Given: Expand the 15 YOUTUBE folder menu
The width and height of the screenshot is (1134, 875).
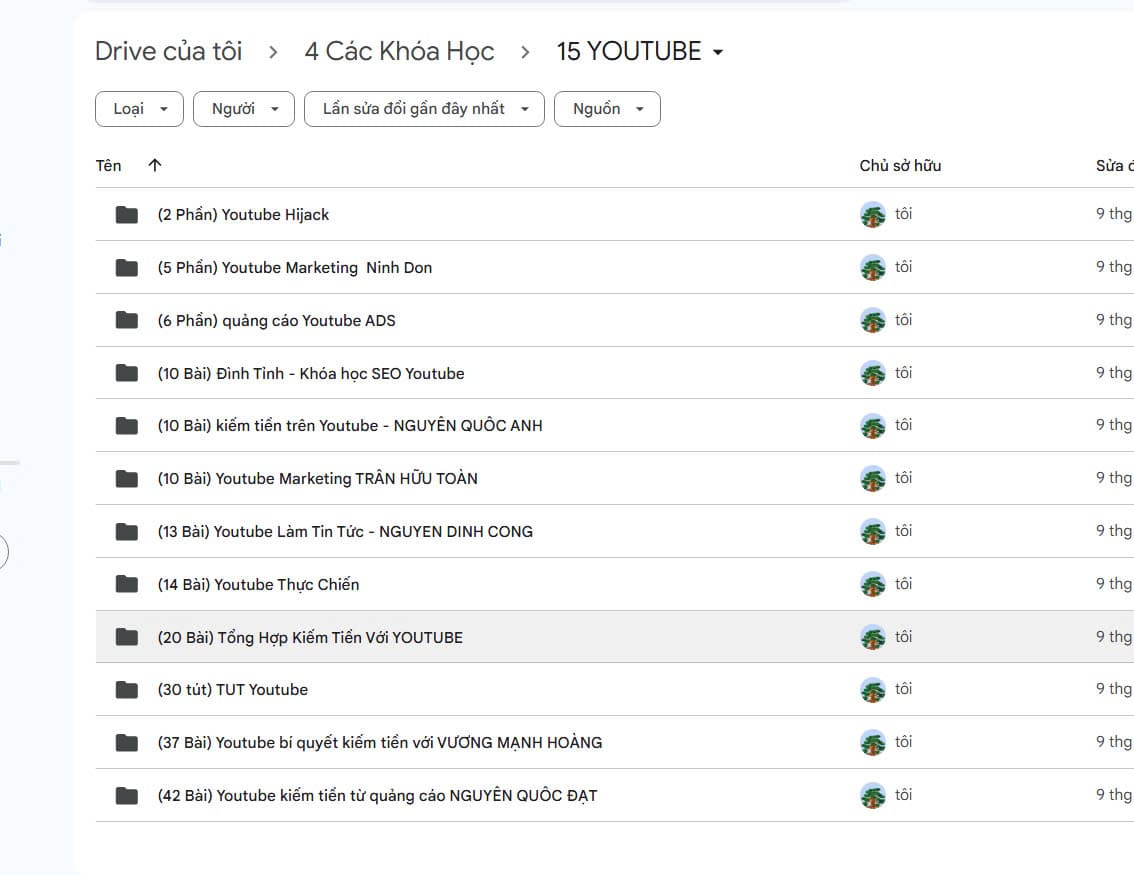Looking at the screenshot, I should pos(640,51).
